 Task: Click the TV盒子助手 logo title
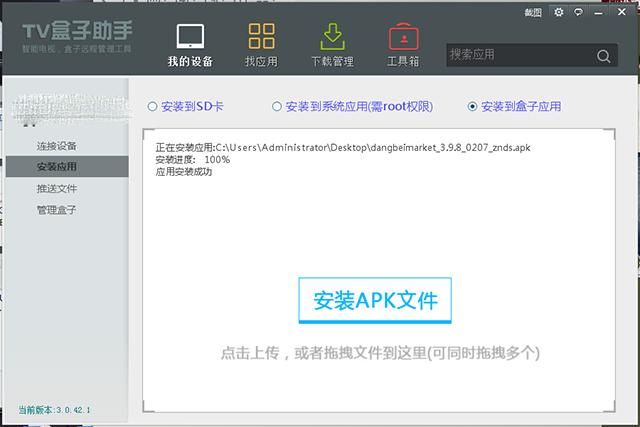point(77,31)
